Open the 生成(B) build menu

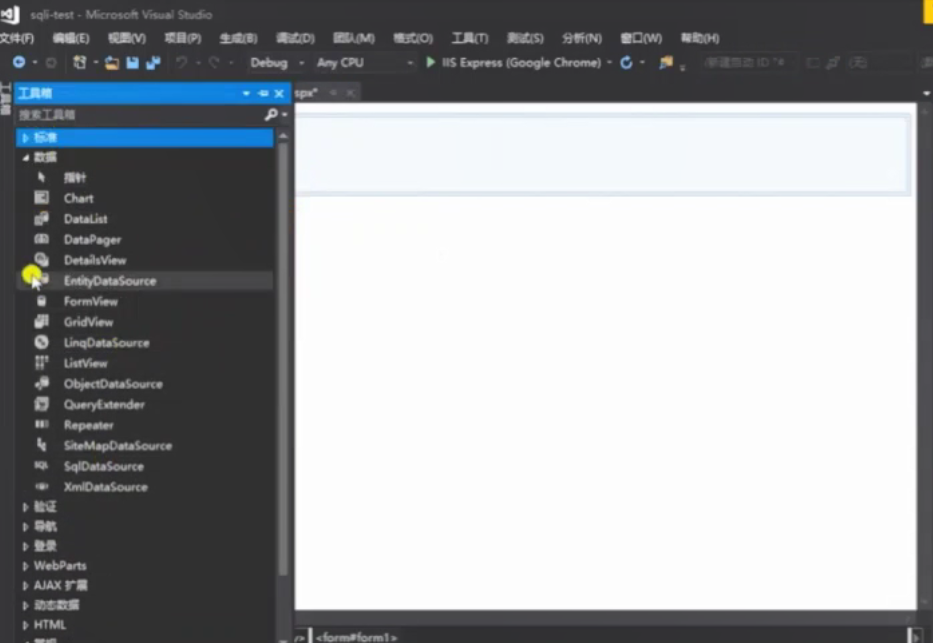238,38
